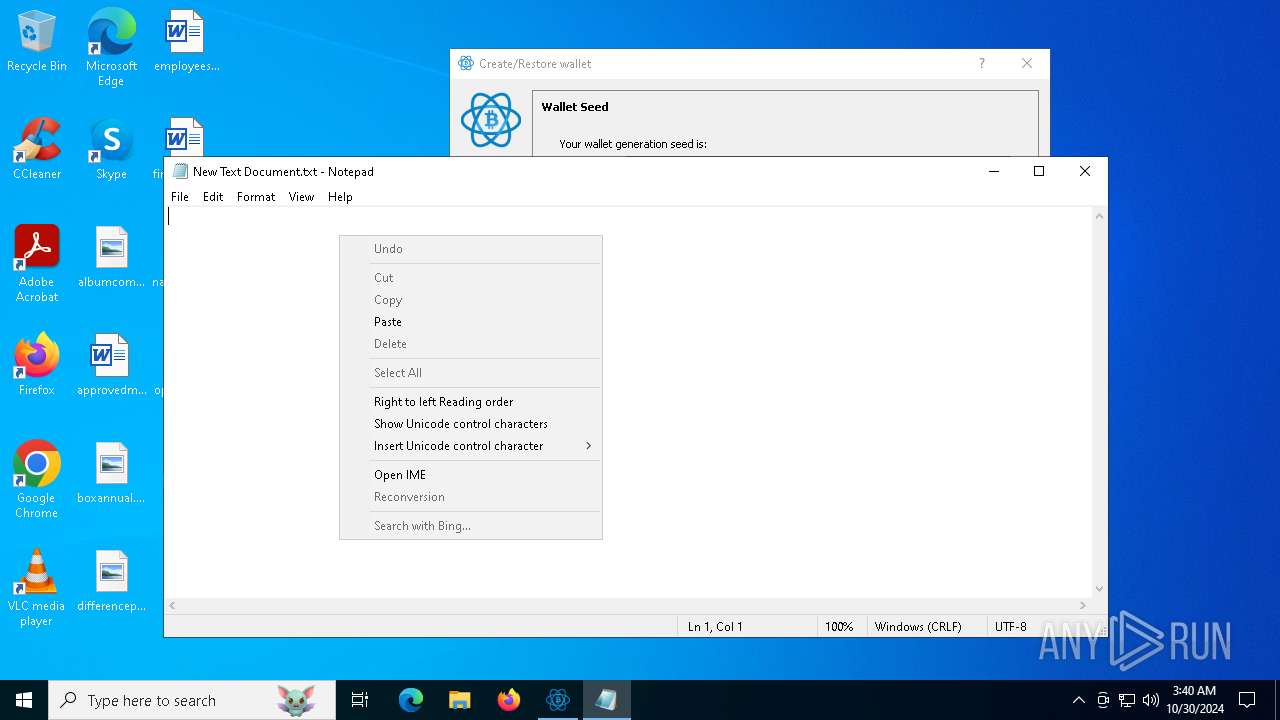This screenshot has width=1280, height=720.
Task: Click the Notepad title bar icon
Action: 180,171
